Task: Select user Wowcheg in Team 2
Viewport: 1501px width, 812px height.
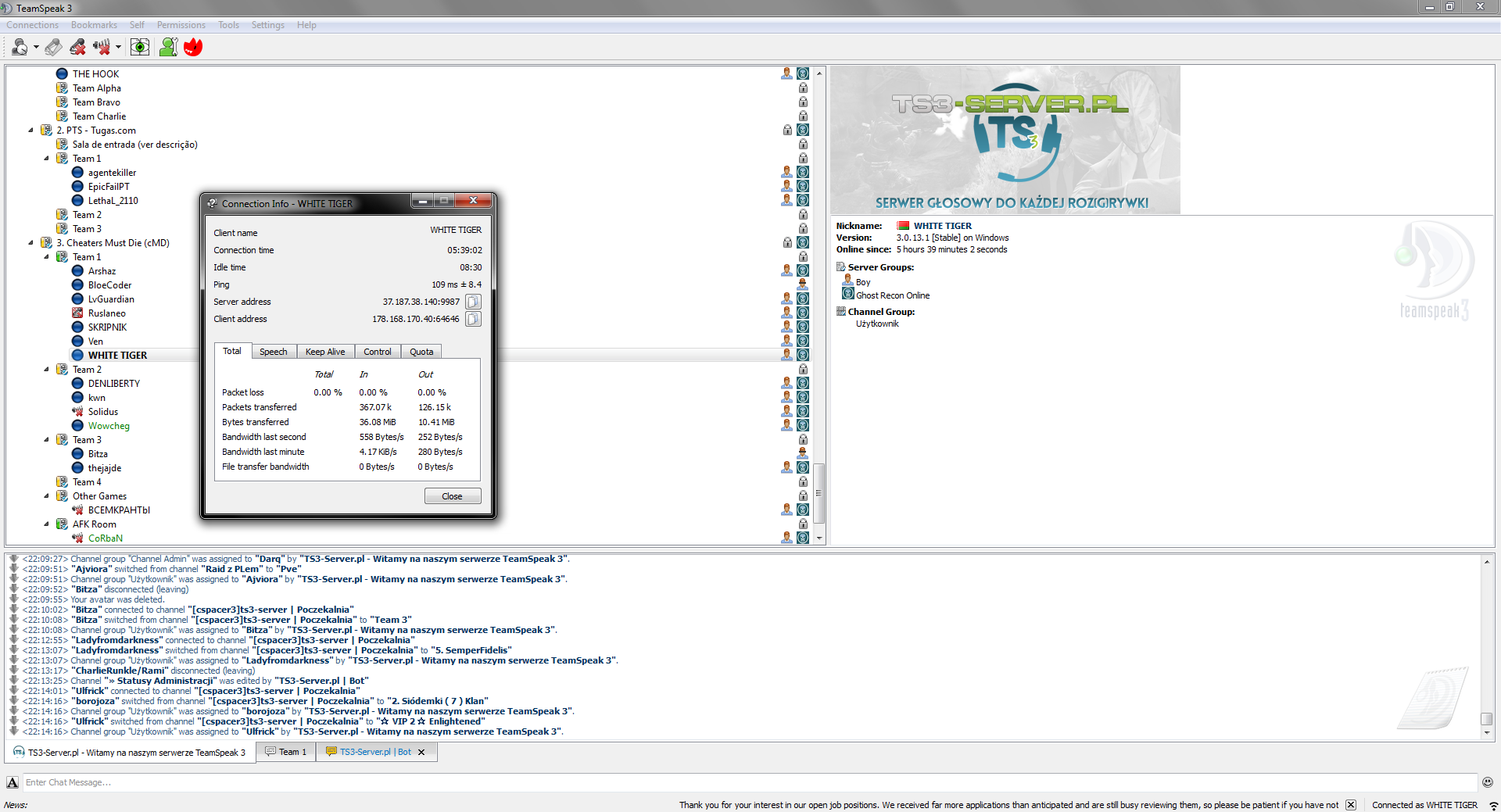Action: 109,426
